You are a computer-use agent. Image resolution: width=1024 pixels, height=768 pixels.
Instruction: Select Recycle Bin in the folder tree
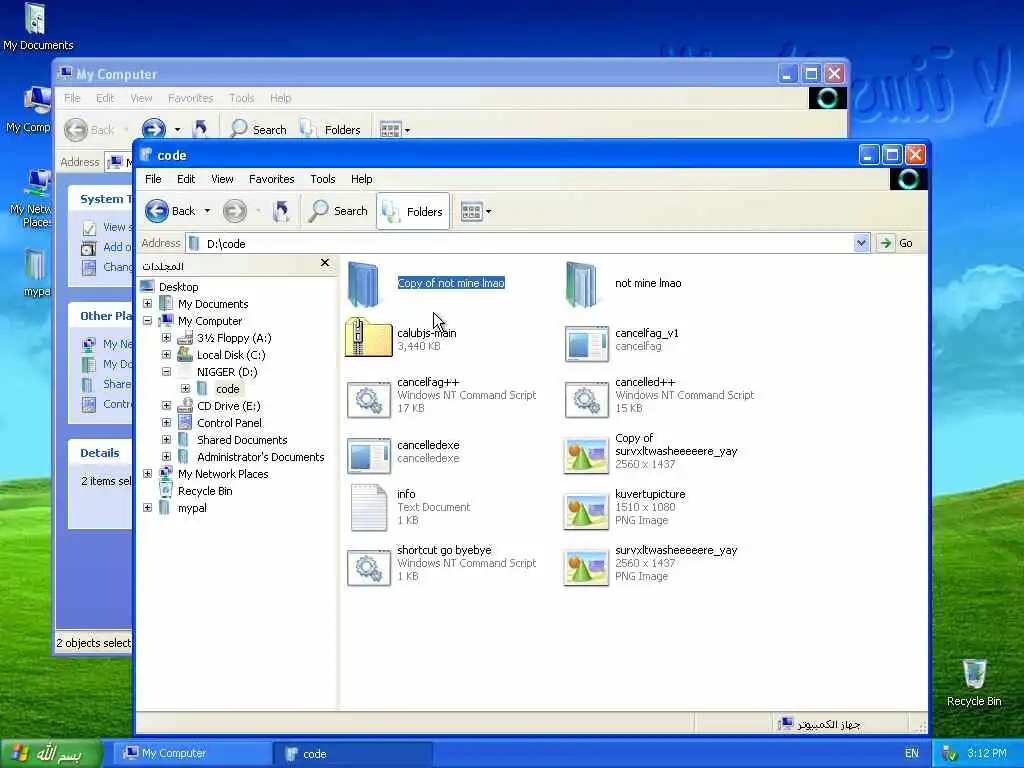pos(204,491)
